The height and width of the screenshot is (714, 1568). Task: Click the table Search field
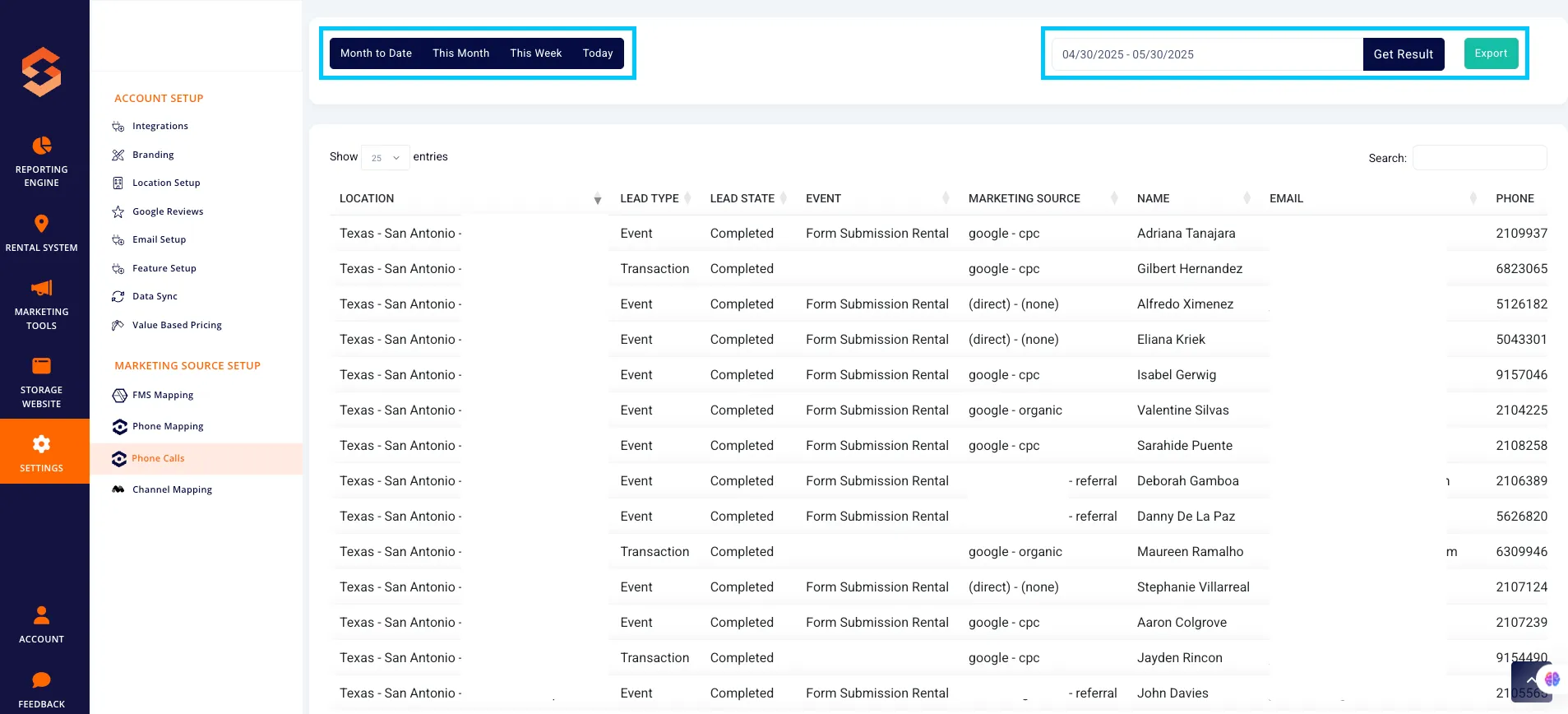click(1480, 158)
